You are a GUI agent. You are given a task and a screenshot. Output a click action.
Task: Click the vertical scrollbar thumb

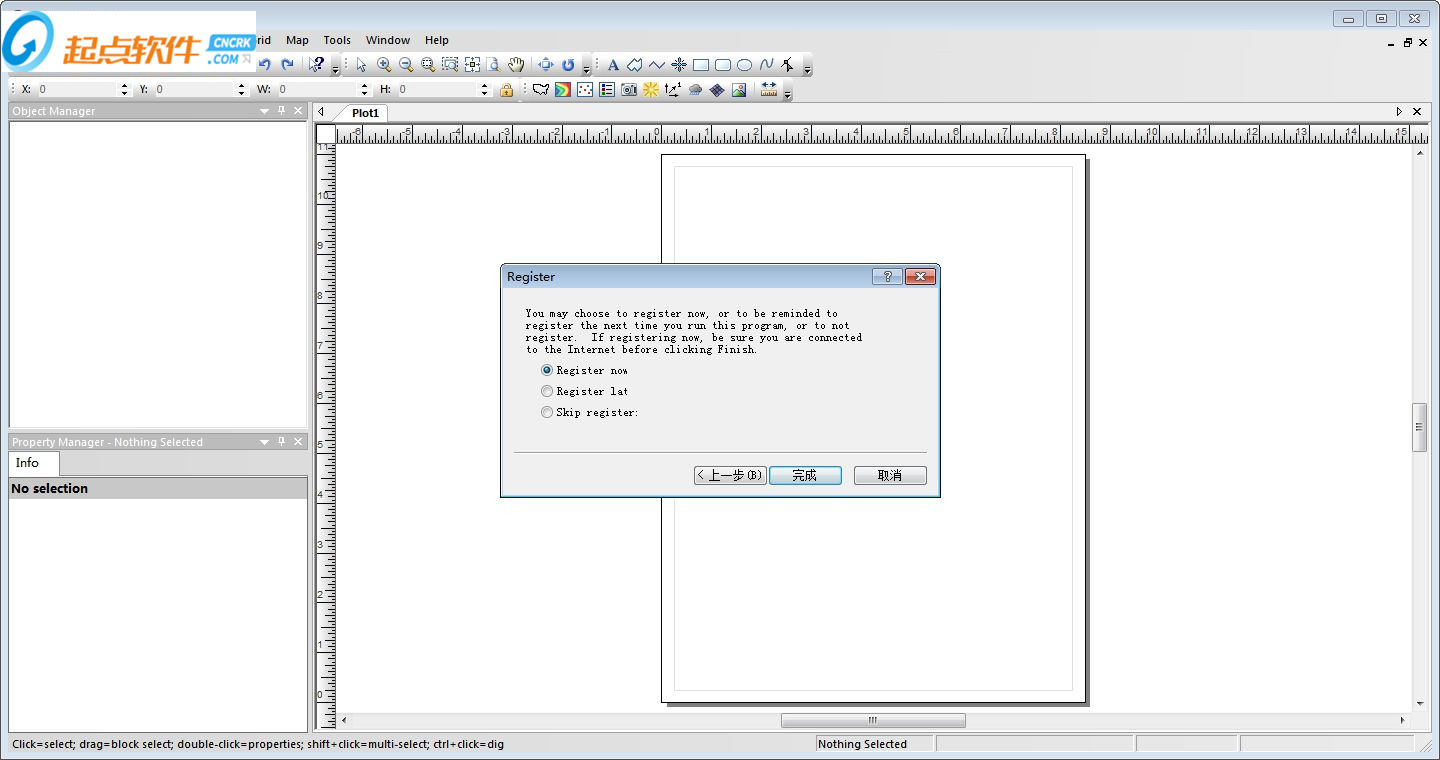coord(1419,428)
